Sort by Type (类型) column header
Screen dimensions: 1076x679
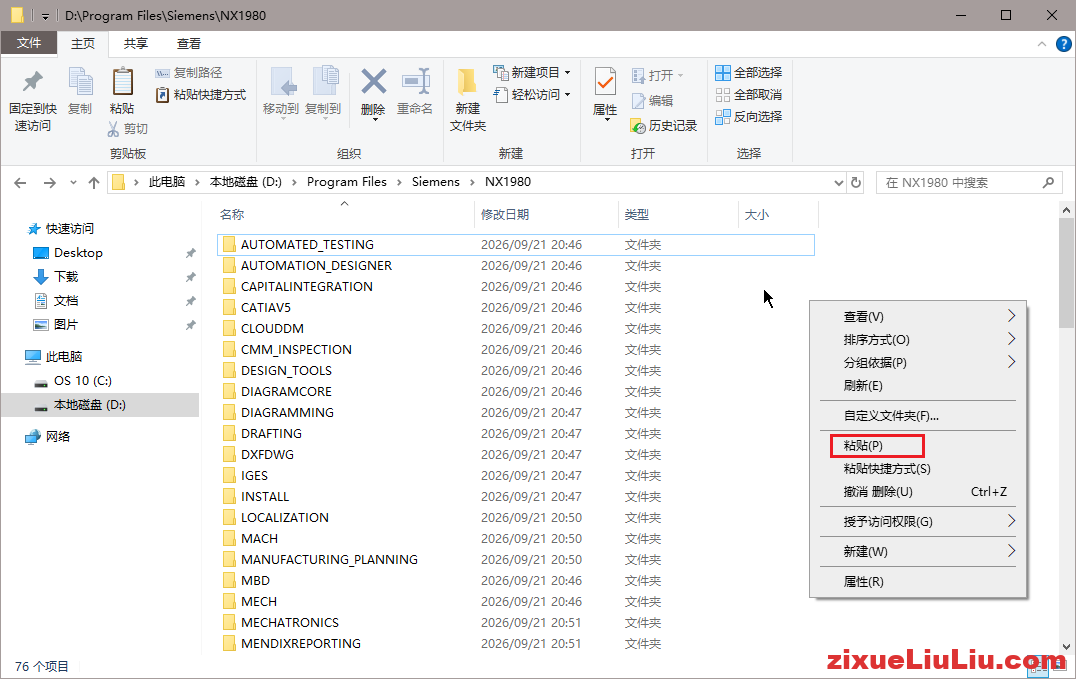tap(636, 215)
